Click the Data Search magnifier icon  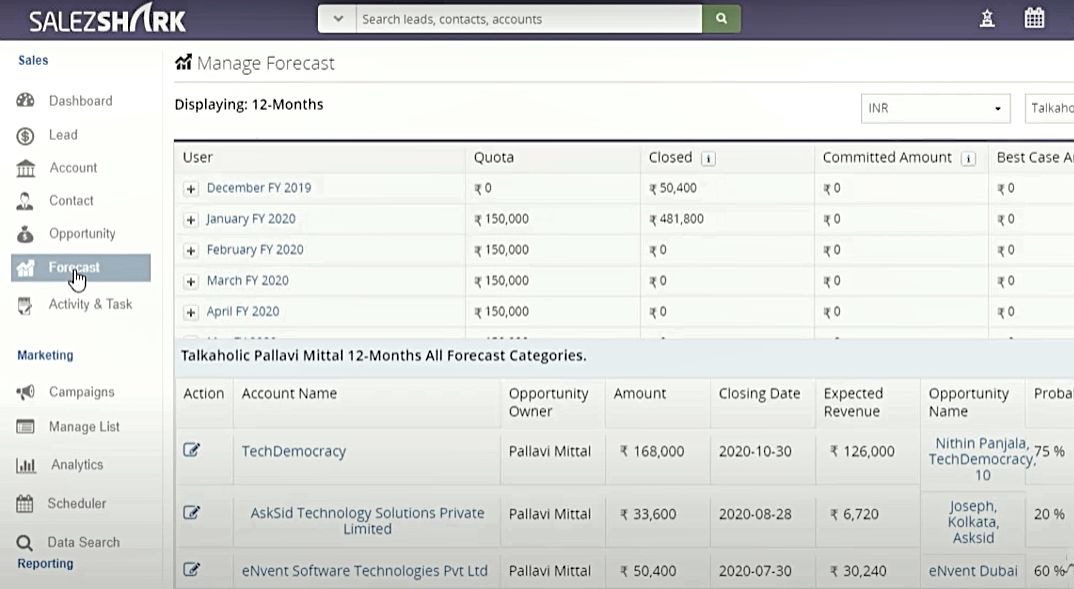click(x=25, y=543)
